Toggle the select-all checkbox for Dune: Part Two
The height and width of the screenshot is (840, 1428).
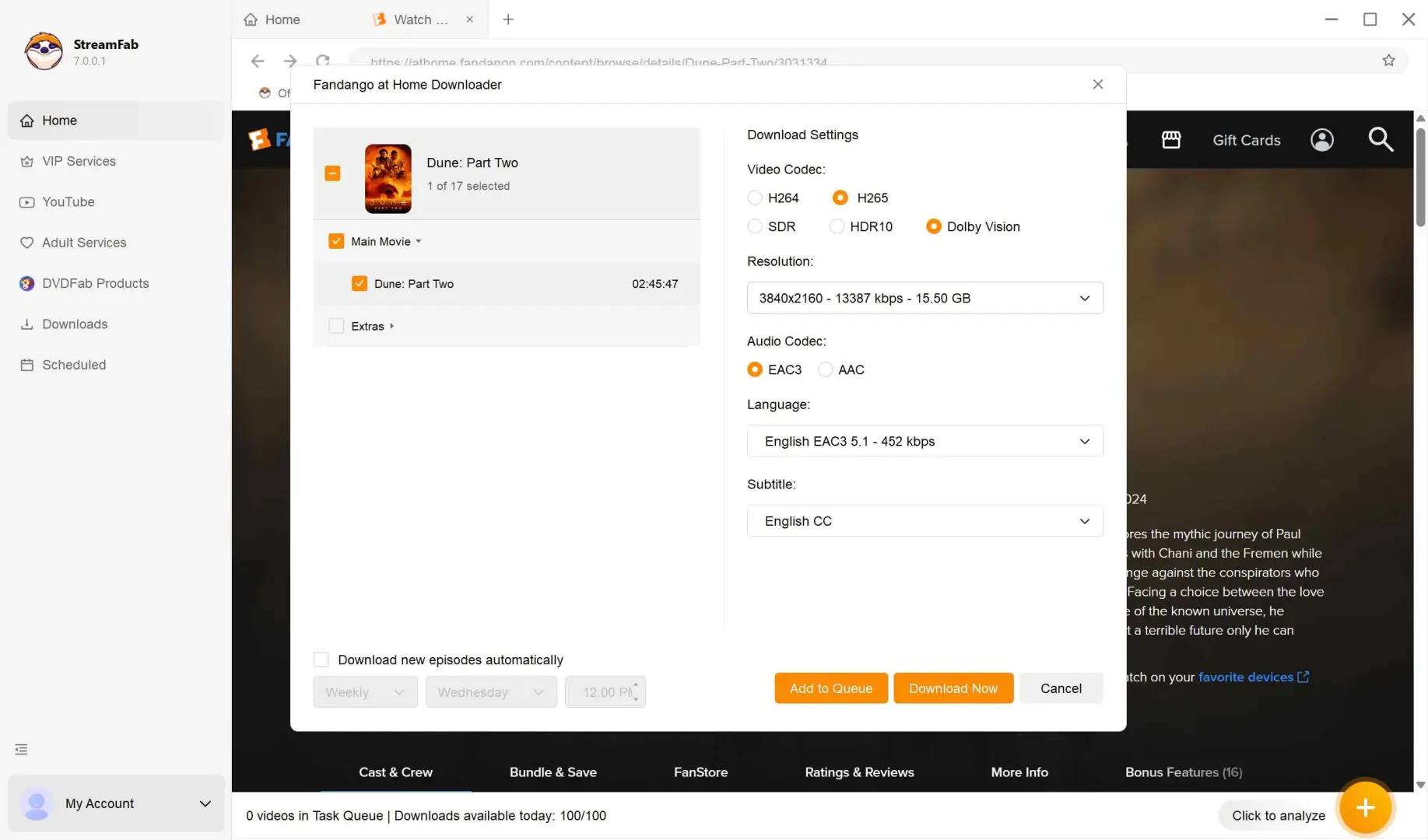(x=332, y=173)
